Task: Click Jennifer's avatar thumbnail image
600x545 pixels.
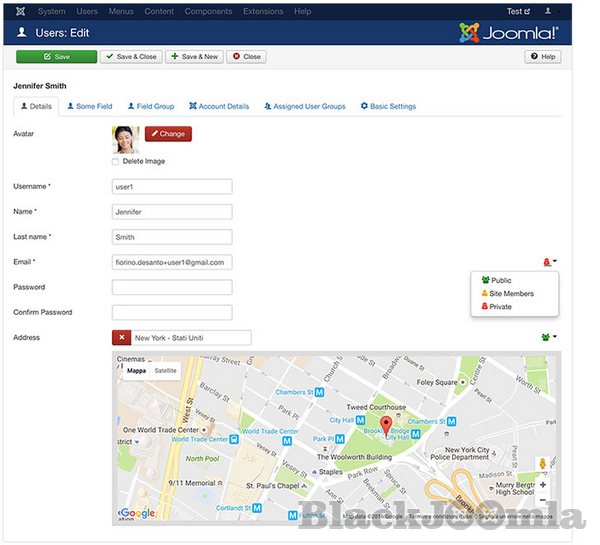Action: tap(125, 138)
